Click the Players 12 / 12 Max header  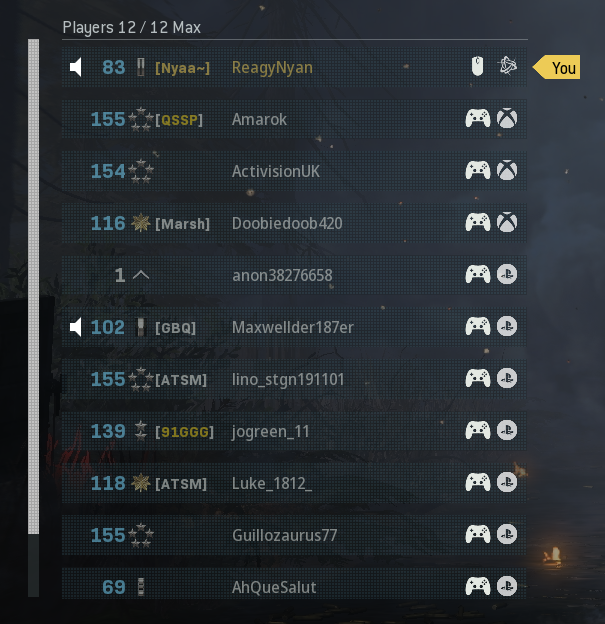(131, 27)
